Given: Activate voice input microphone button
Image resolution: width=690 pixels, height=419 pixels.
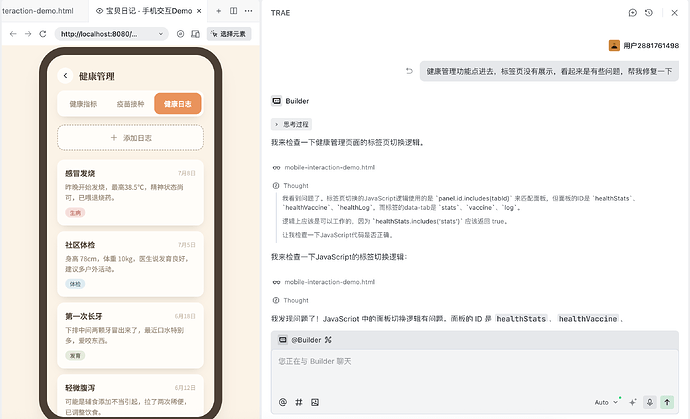Looking at the screenshot, I should tap(650, 402).
